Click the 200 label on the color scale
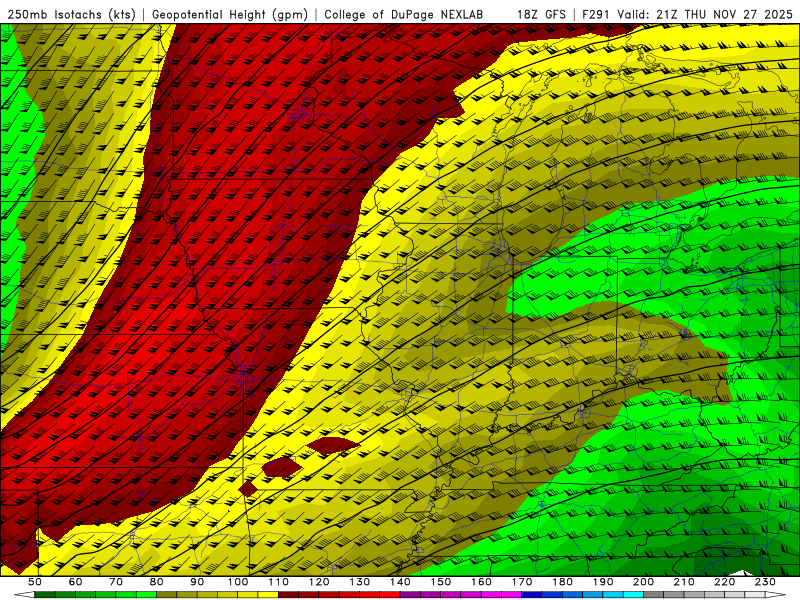 (644, 582)
